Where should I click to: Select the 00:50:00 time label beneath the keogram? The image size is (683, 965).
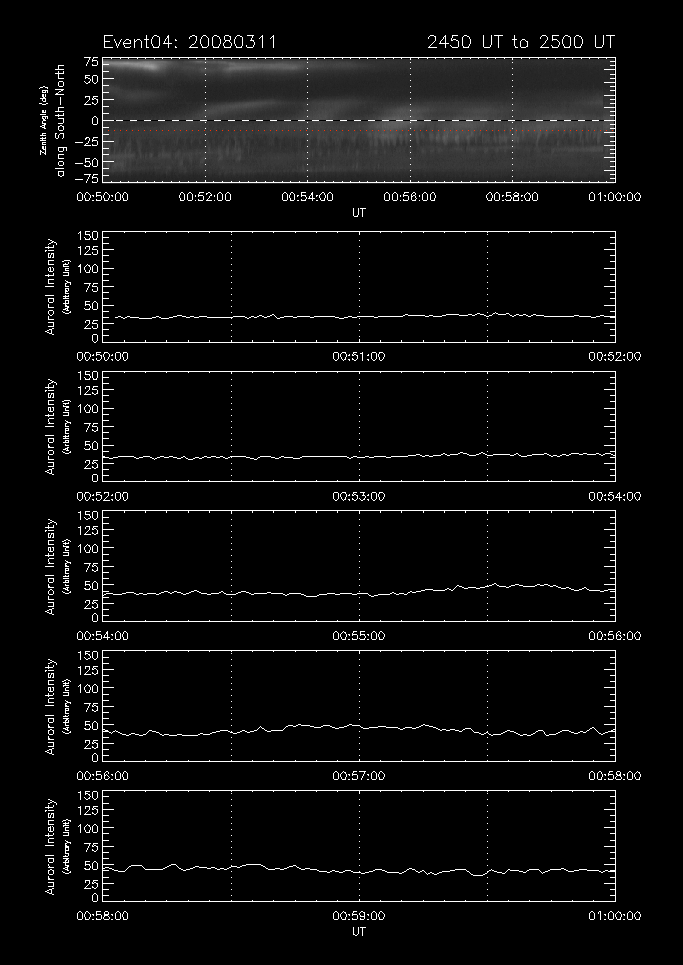pos(102,197)
